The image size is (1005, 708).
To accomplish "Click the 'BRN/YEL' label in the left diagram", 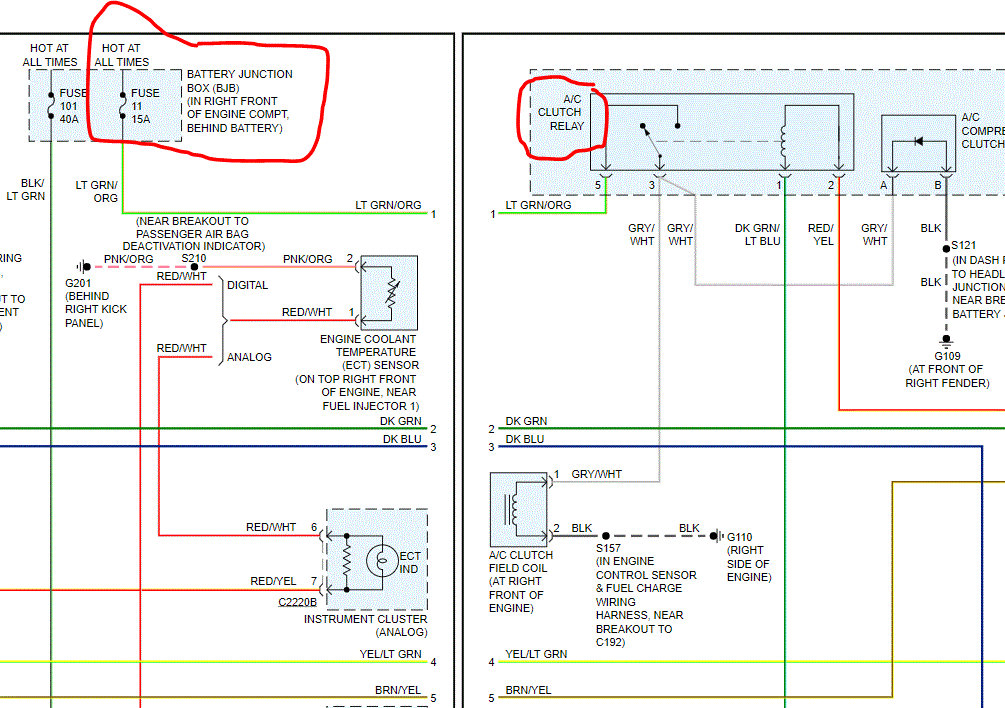I will pyautogui.click(x=398, y=690).
